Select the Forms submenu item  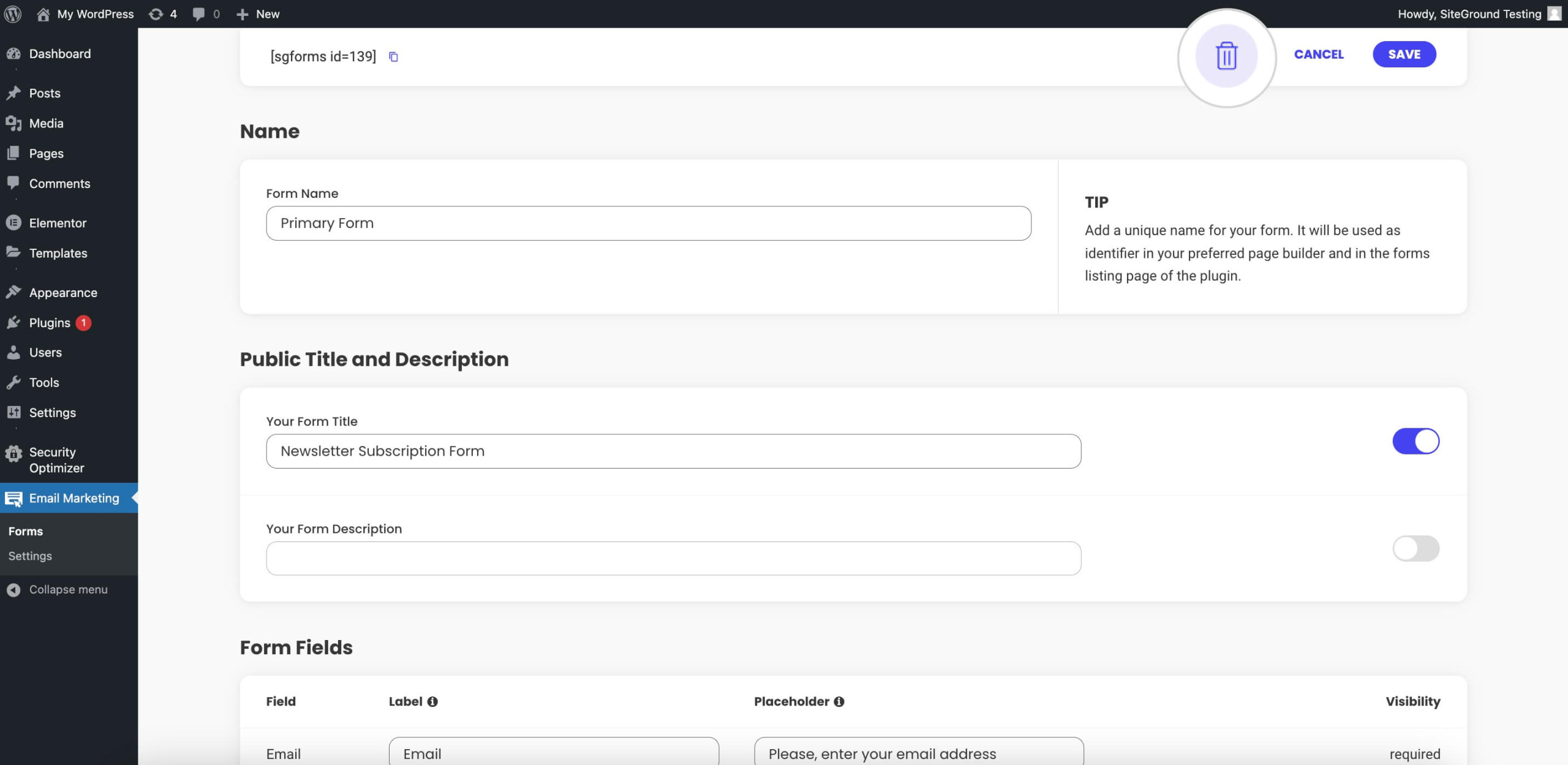pyautogui.click(x=26, y=531)
